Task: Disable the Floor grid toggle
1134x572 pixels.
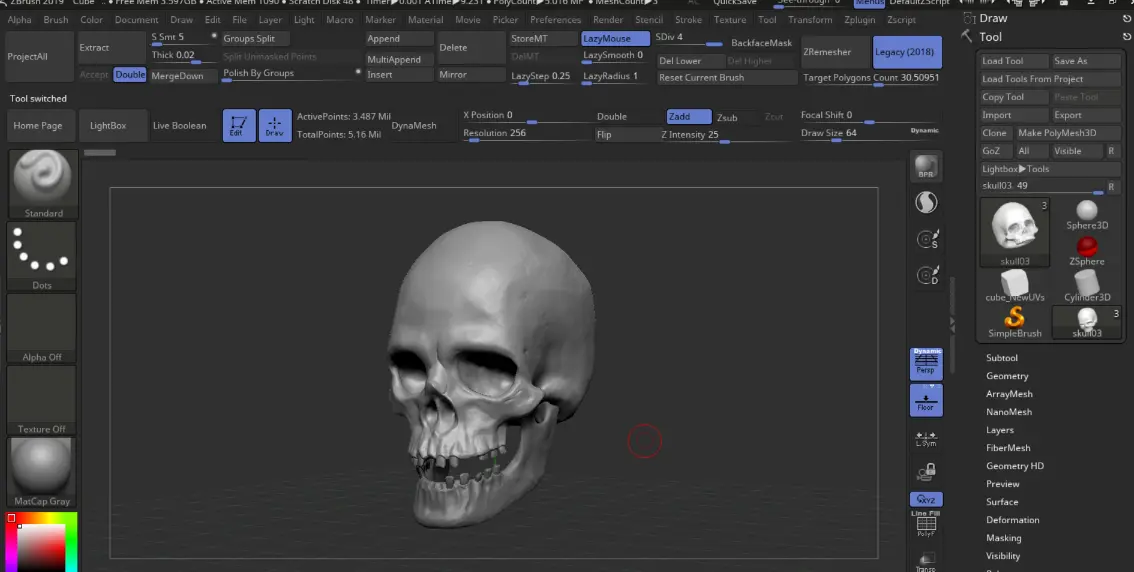Action: click(926, 400)
